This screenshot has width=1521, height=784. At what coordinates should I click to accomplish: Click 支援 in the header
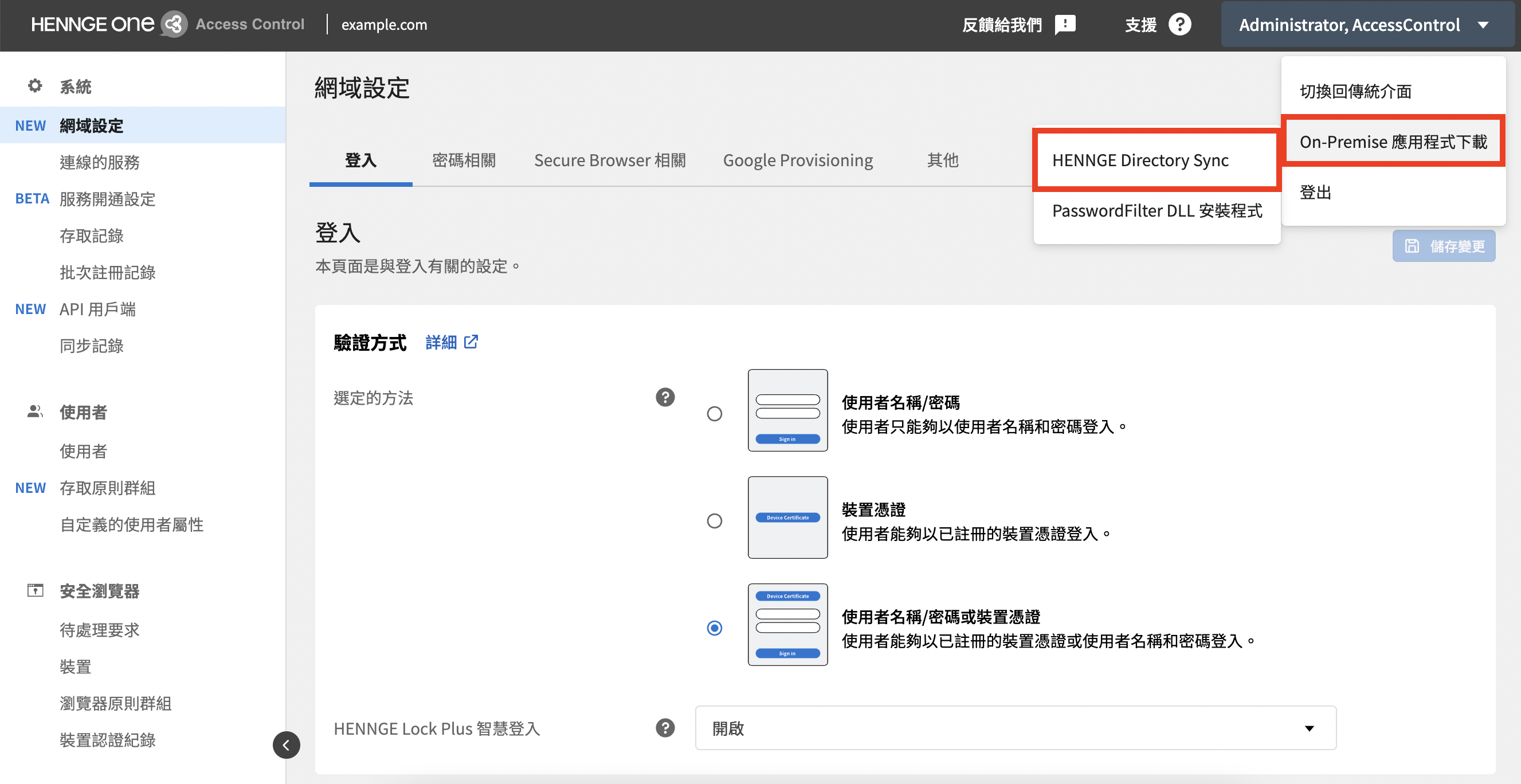click(1140, 25)
